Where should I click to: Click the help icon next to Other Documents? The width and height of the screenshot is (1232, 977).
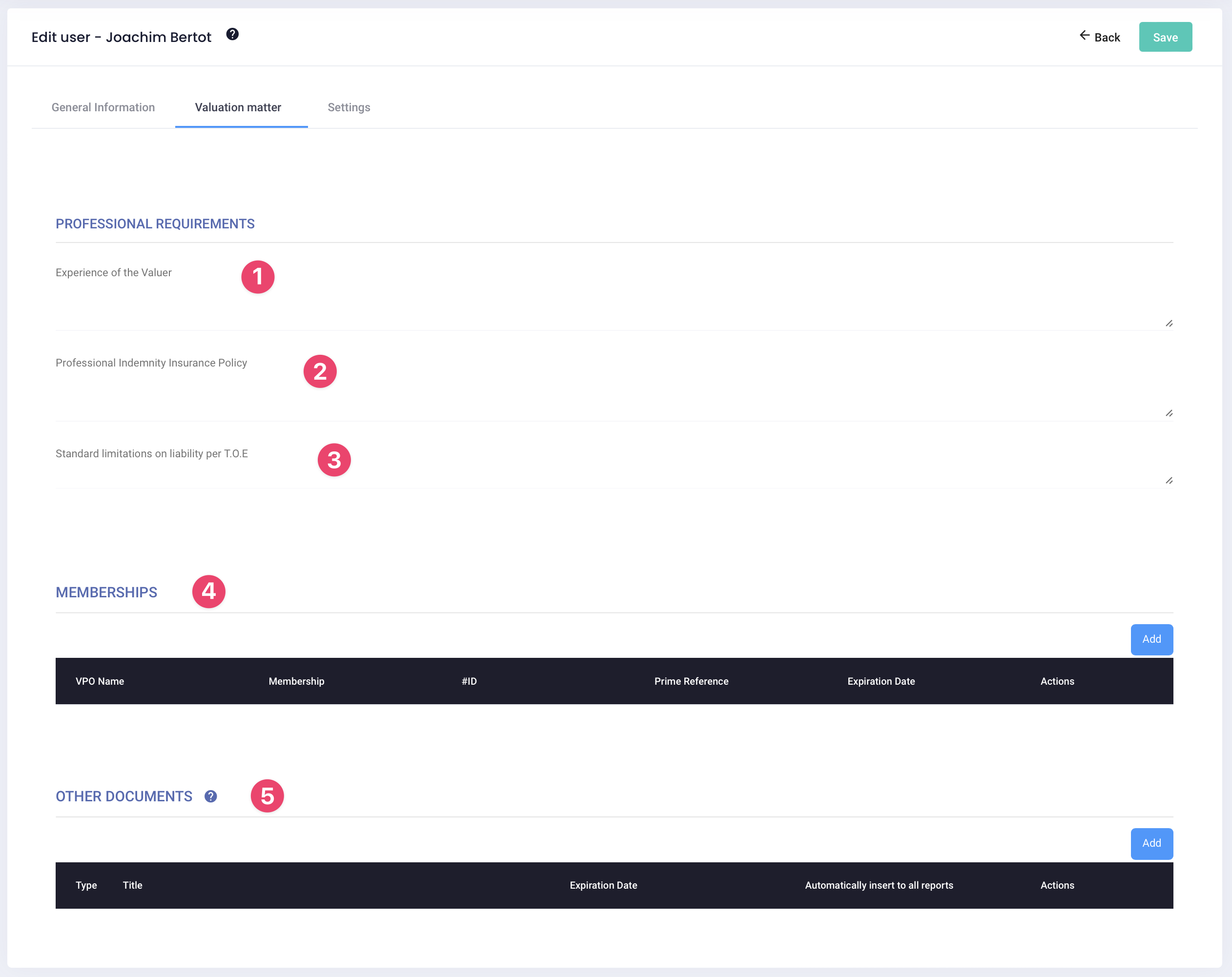click(210, 796)
